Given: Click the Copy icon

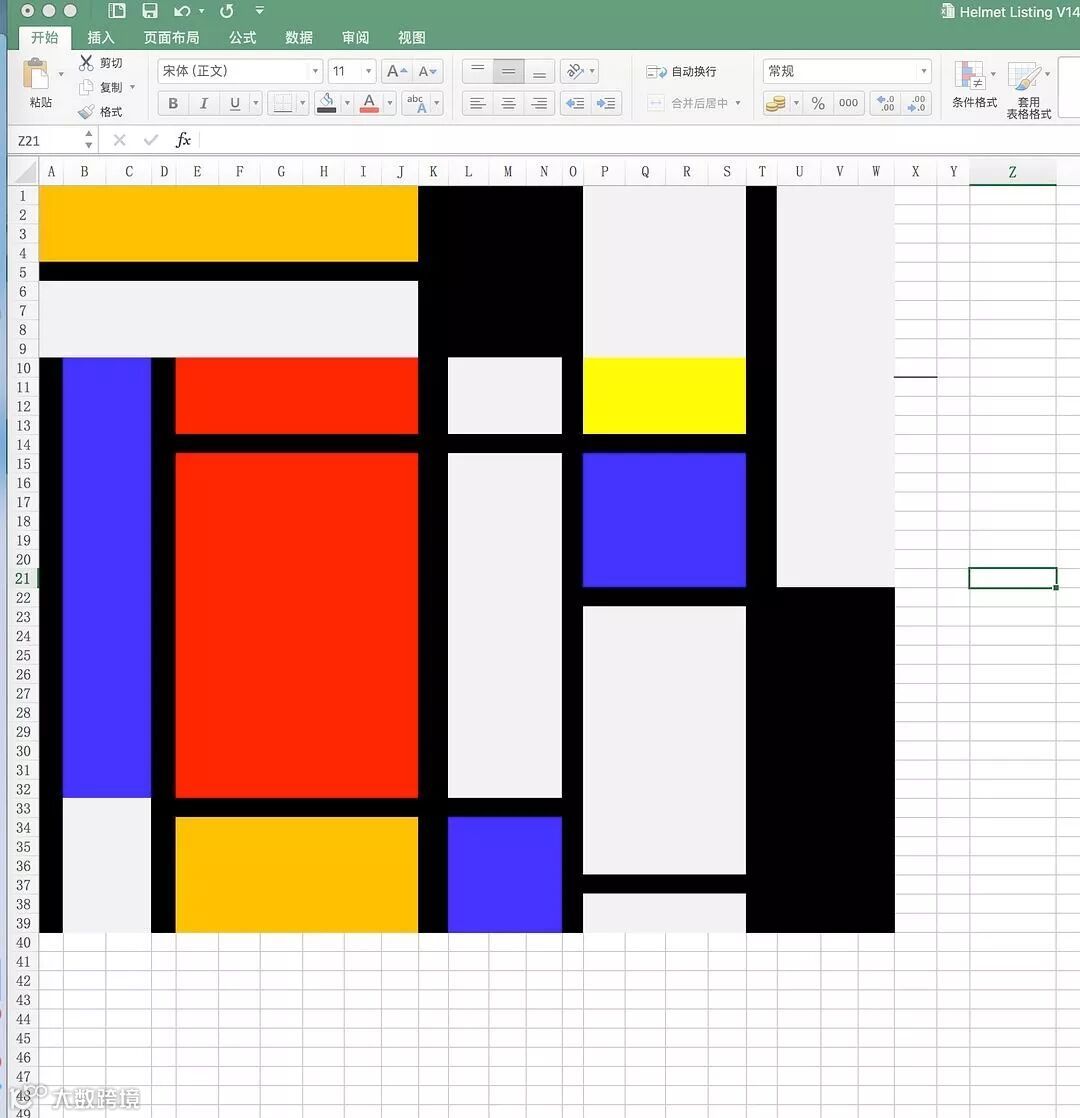Looking at the screenshot, I should (86, 87).
